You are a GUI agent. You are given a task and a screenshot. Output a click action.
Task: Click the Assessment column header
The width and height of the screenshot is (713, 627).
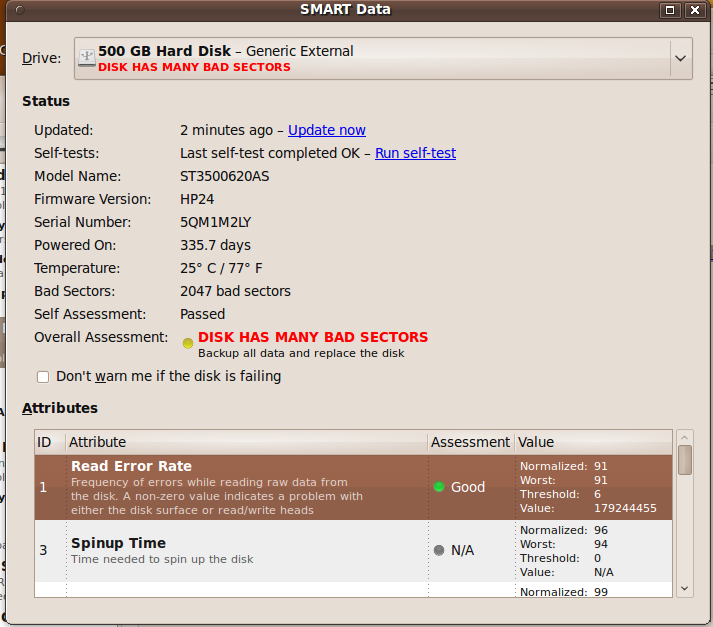[470, 442]
